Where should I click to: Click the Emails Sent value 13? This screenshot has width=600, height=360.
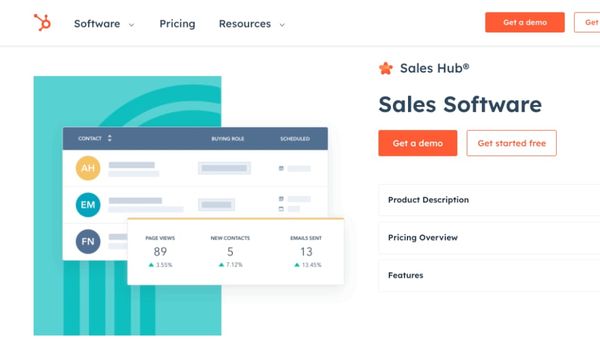[306, 251]
